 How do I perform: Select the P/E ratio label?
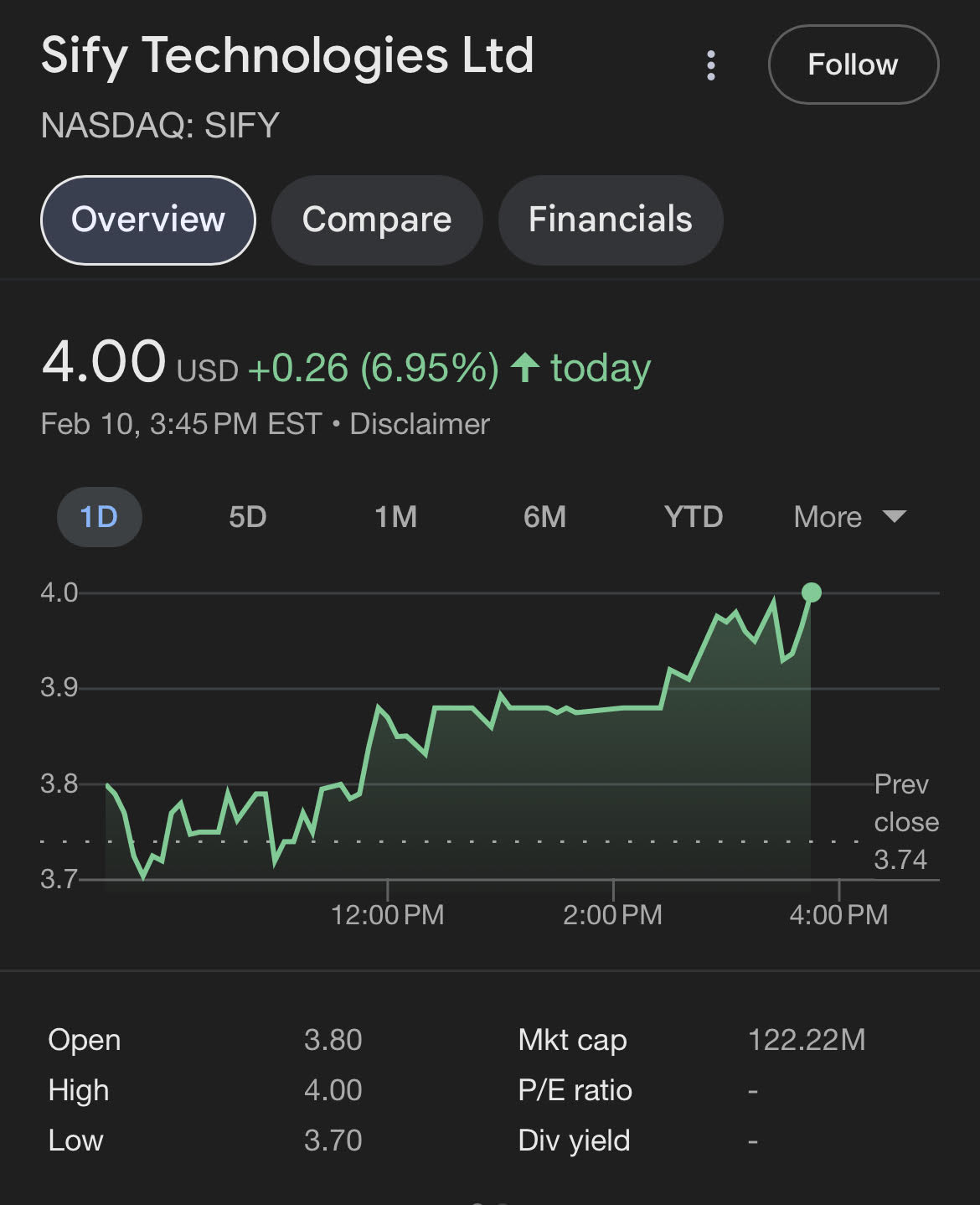[x=575, y=1090]
